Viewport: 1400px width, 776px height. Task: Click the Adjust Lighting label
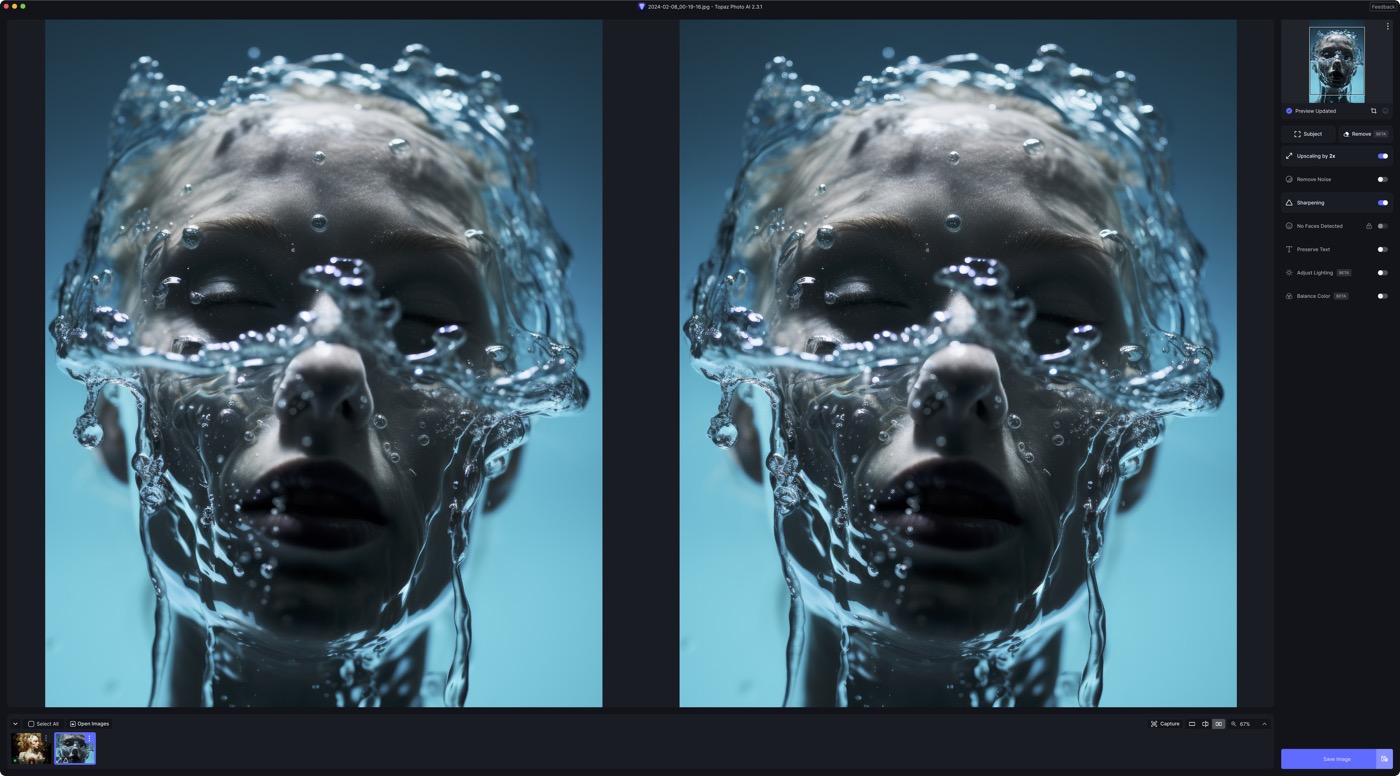coord(1315,273)
